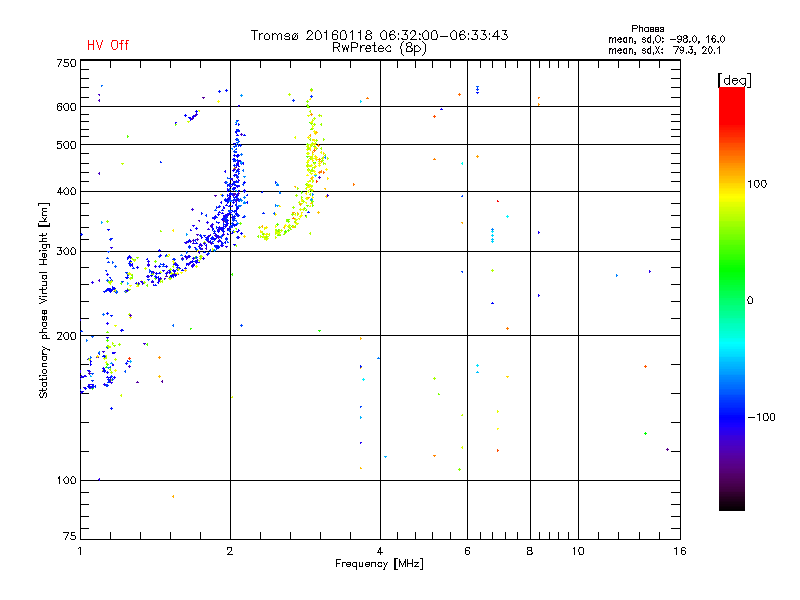Click the Frequency [MHz] axis label
This screenshot has width=800, height=600.
[379, 564]
